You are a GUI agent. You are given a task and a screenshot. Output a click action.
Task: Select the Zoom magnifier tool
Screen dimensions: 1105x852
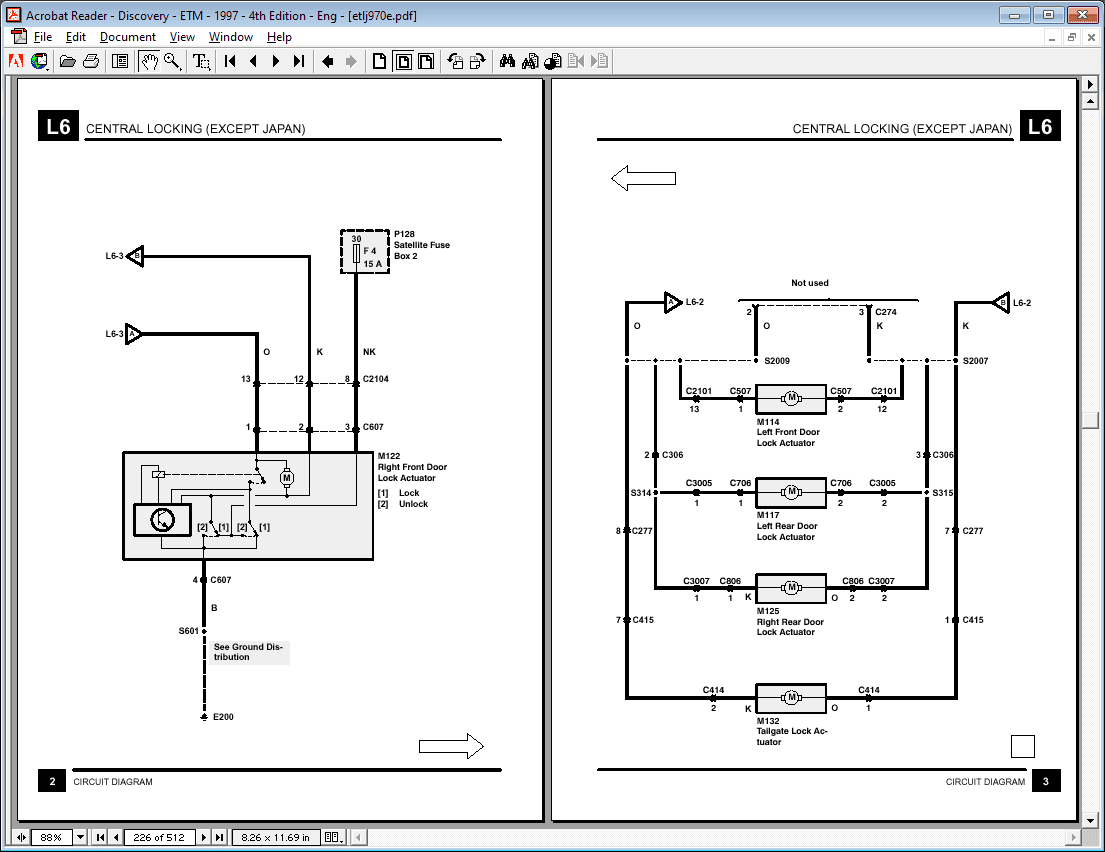[x=173, y=61]
